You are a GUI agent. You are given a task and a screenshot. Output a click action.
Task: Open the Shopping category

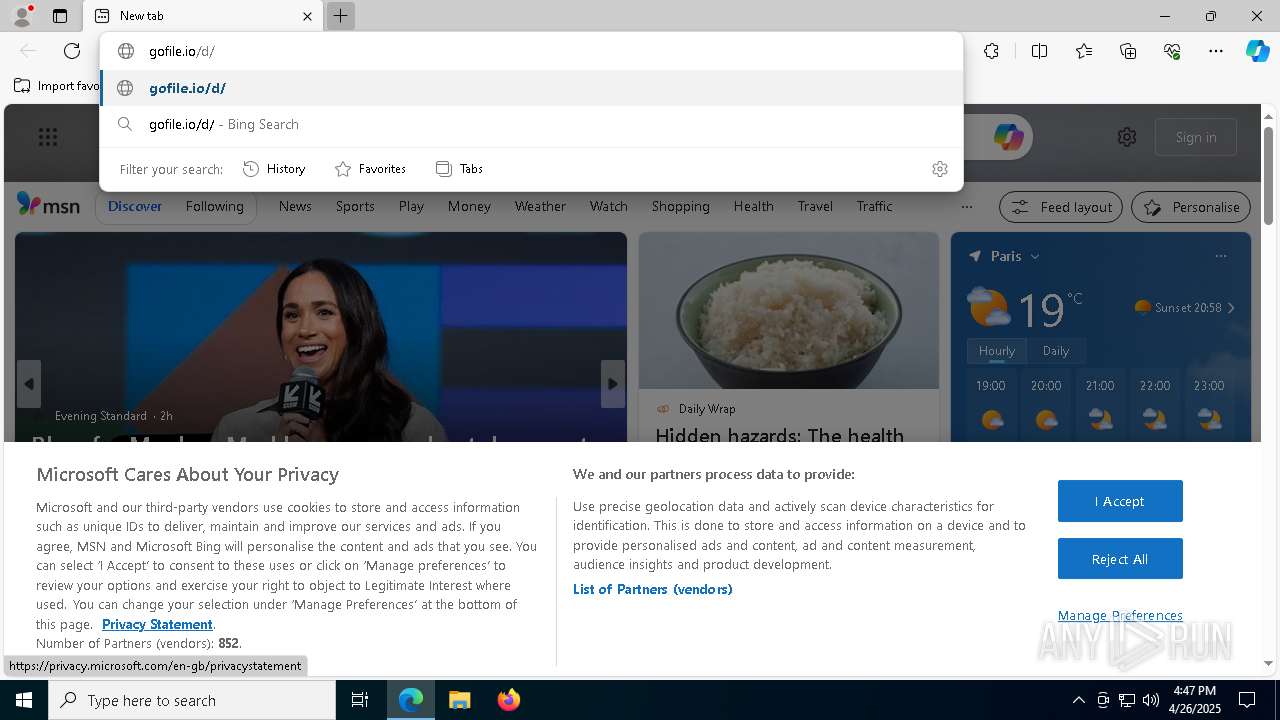point(680,206)
